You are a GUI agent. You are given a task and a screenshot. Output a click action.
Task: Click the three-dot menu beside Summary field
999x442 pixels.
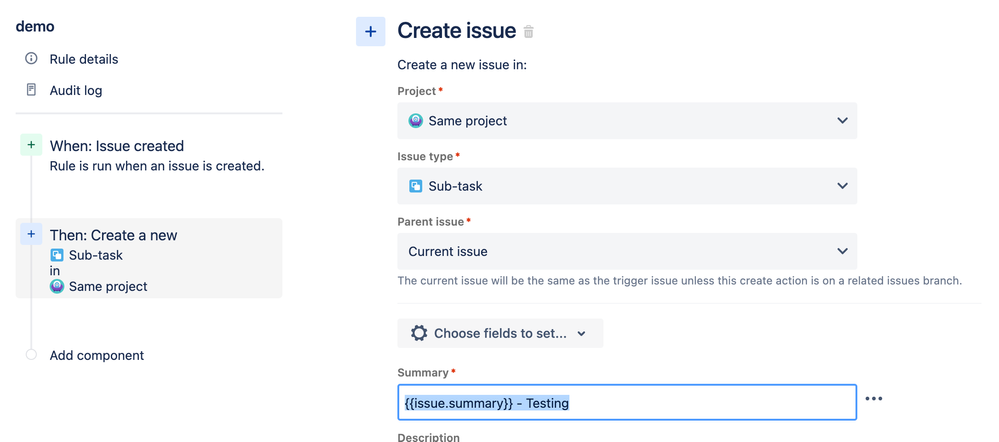click(874, 399)
